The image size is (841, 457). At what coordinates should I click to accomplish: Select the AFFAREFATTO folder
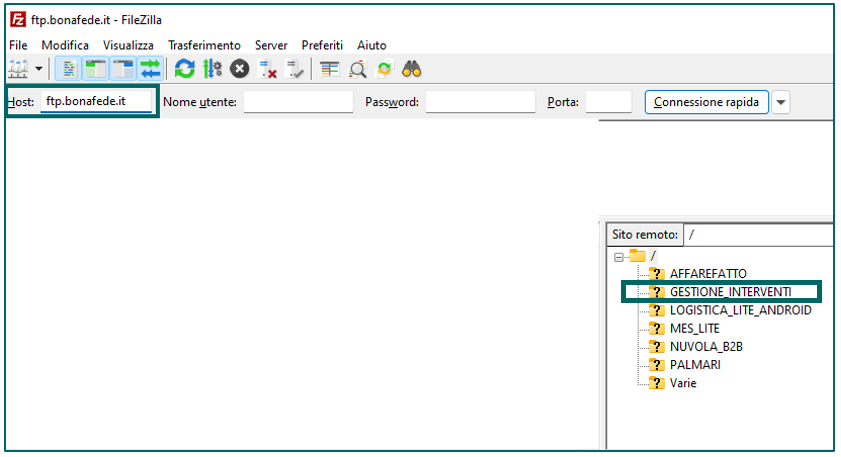(x=708, y=274)
